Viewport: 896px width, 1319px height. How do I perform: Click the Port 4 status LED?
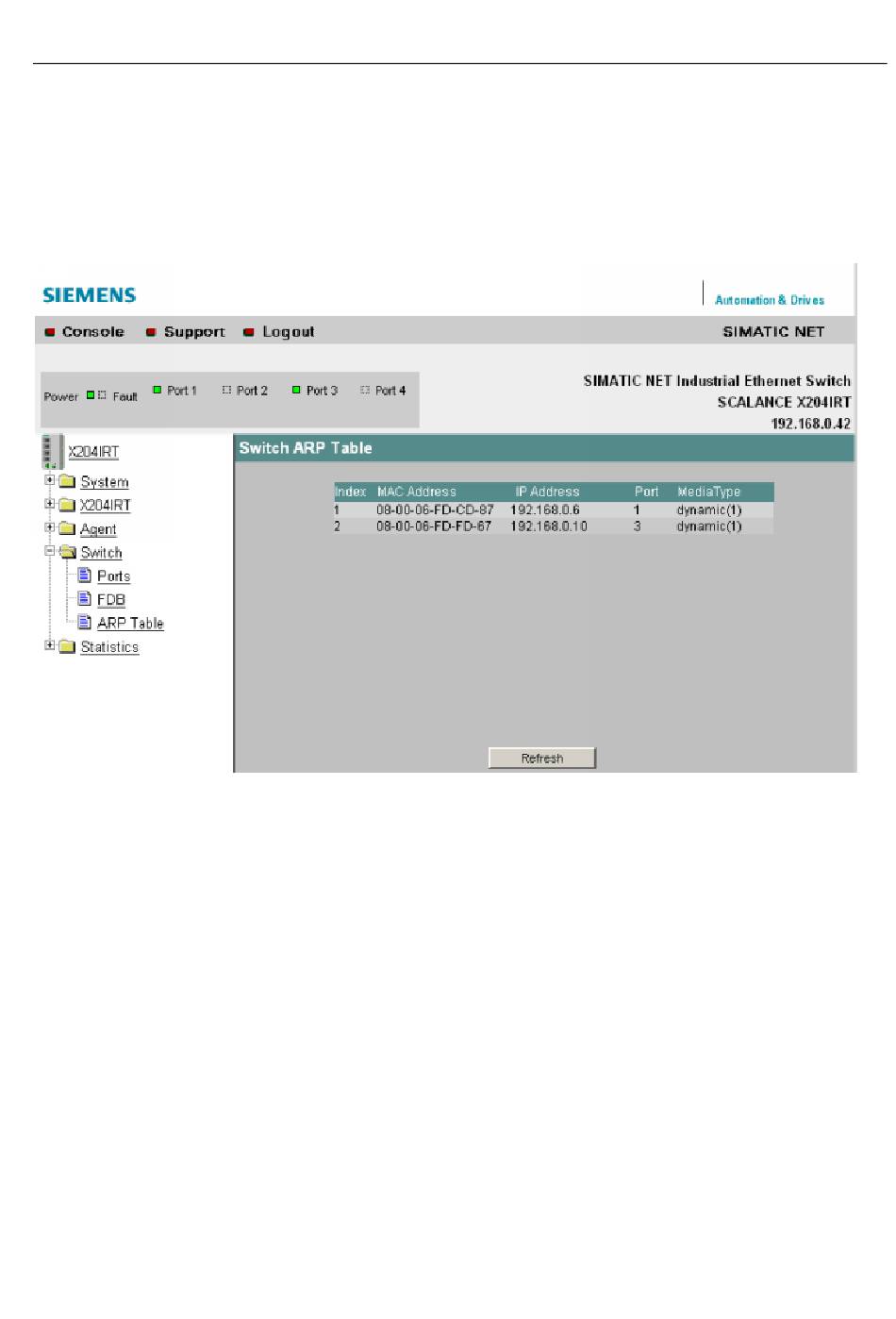coord(365,390)
